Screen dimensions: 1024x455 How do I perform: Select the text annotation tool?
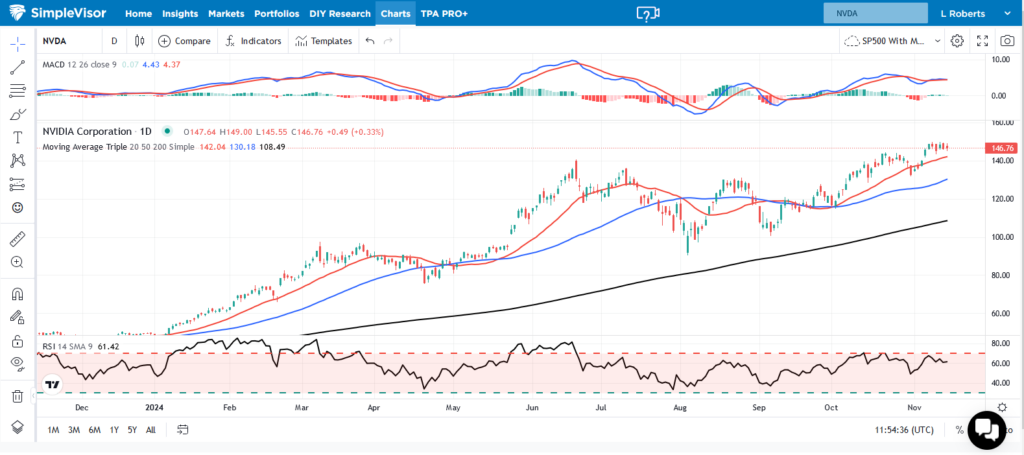(x=18, y=138)
